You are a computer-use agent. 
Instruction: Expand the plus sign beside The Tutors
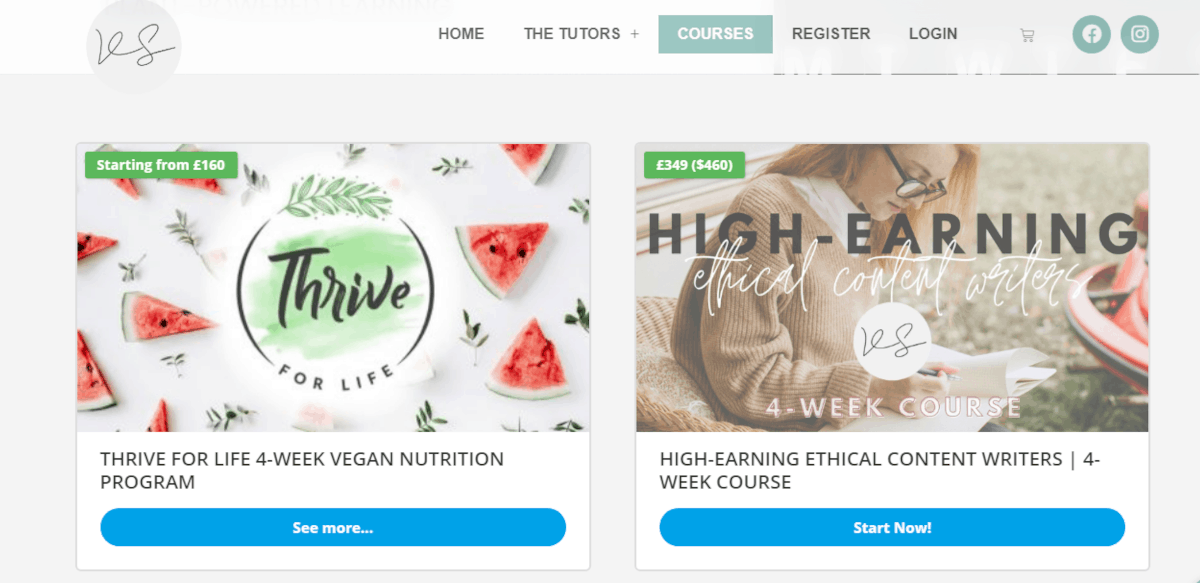click(x=634, y=34)
